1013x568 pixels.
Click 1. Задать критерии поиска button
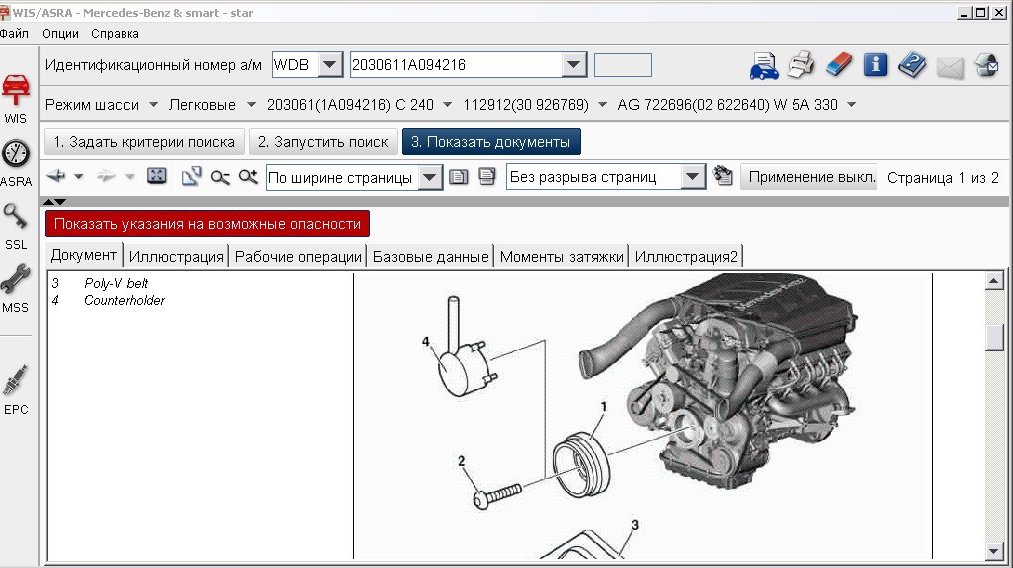[x=144, y=142]
